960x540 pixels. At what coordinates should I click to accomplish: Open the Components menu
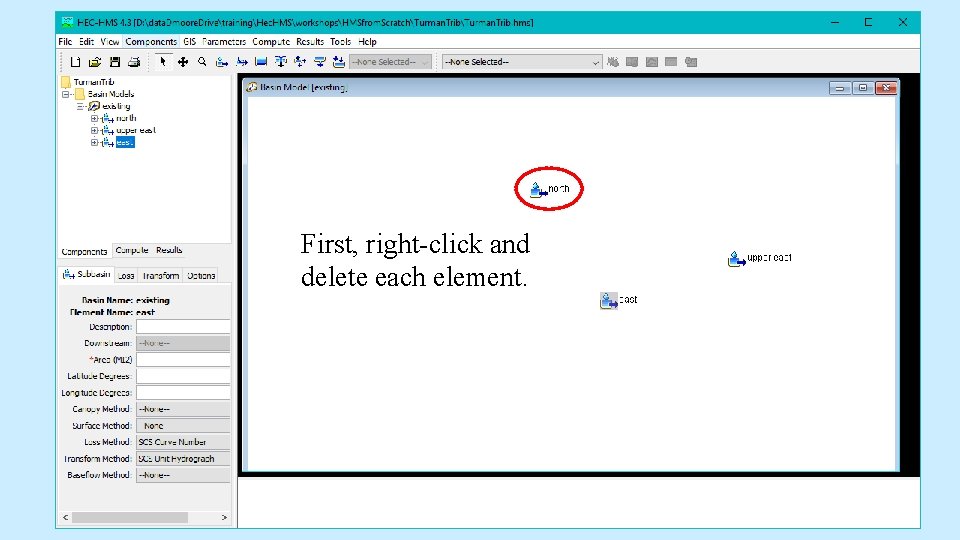click(x=151, y=42)
